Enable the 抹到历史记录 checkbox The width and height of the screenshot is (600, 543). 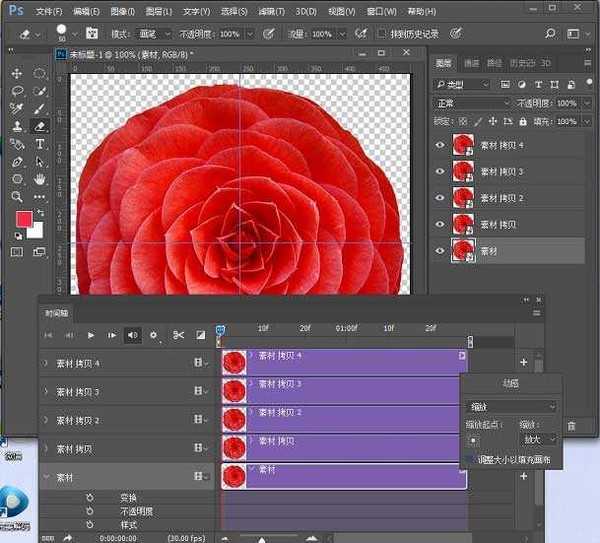(382, 33)
